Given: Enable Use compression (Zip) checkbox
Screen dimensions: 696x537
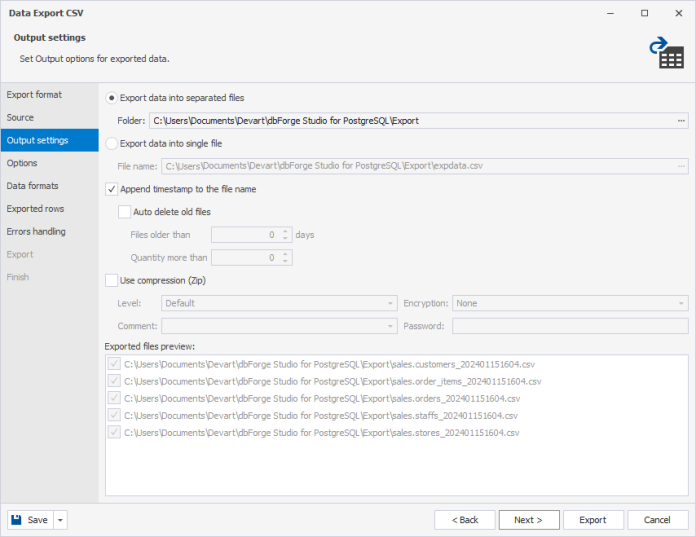Looking at the screenshot, I should click(x=111, y=280).
